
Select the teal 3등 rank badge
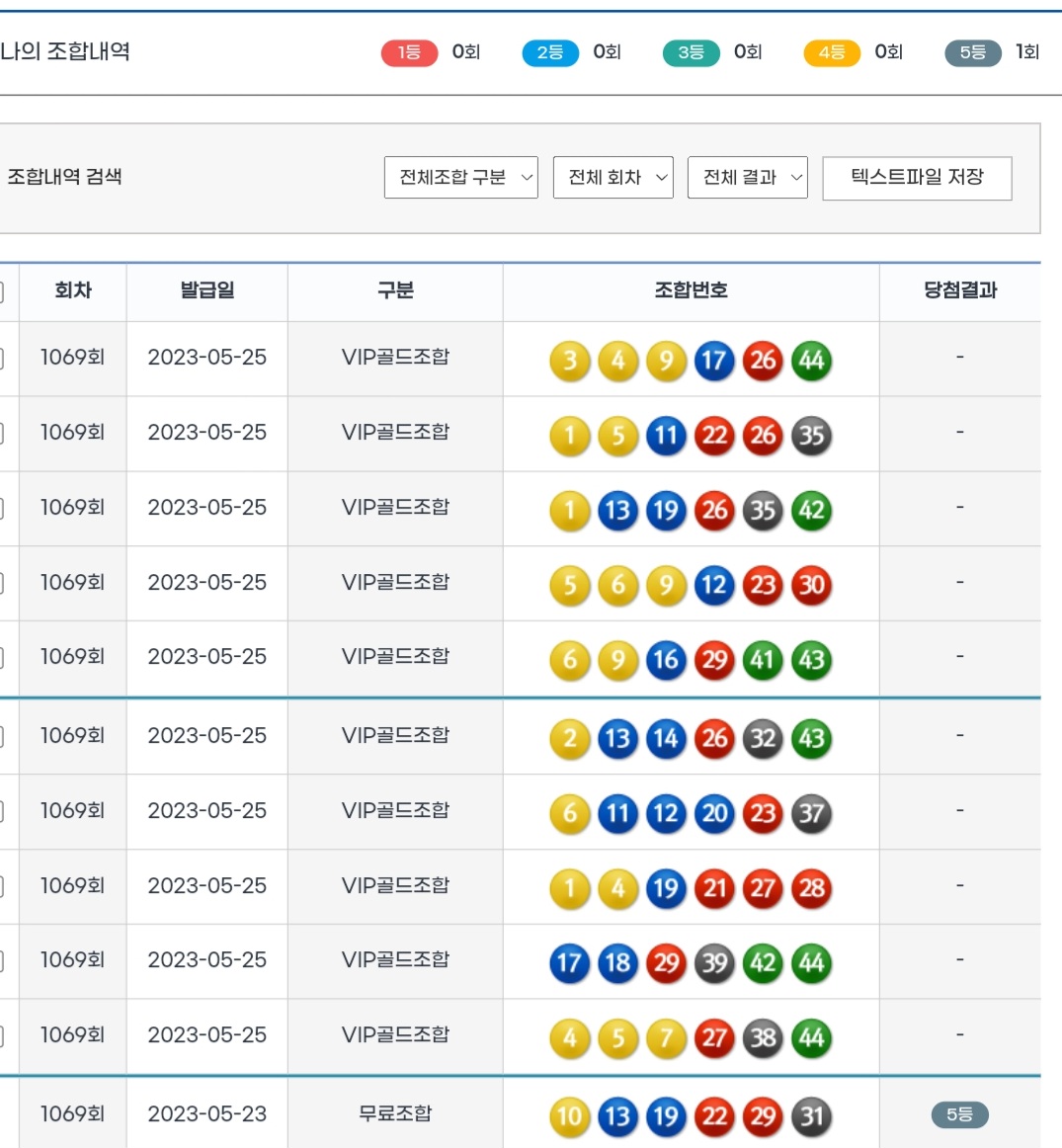point(691,52)
